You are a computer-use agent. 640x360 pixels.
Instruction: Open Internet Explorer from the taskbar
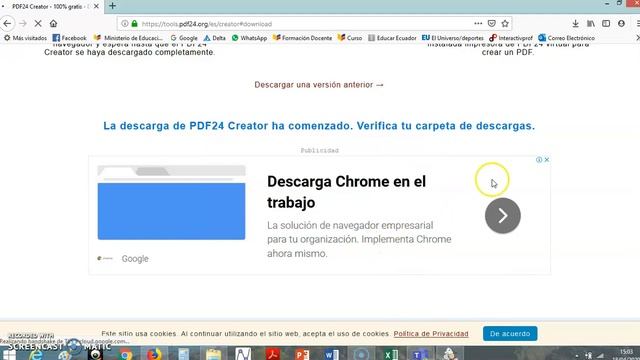(x=37, y=354)
